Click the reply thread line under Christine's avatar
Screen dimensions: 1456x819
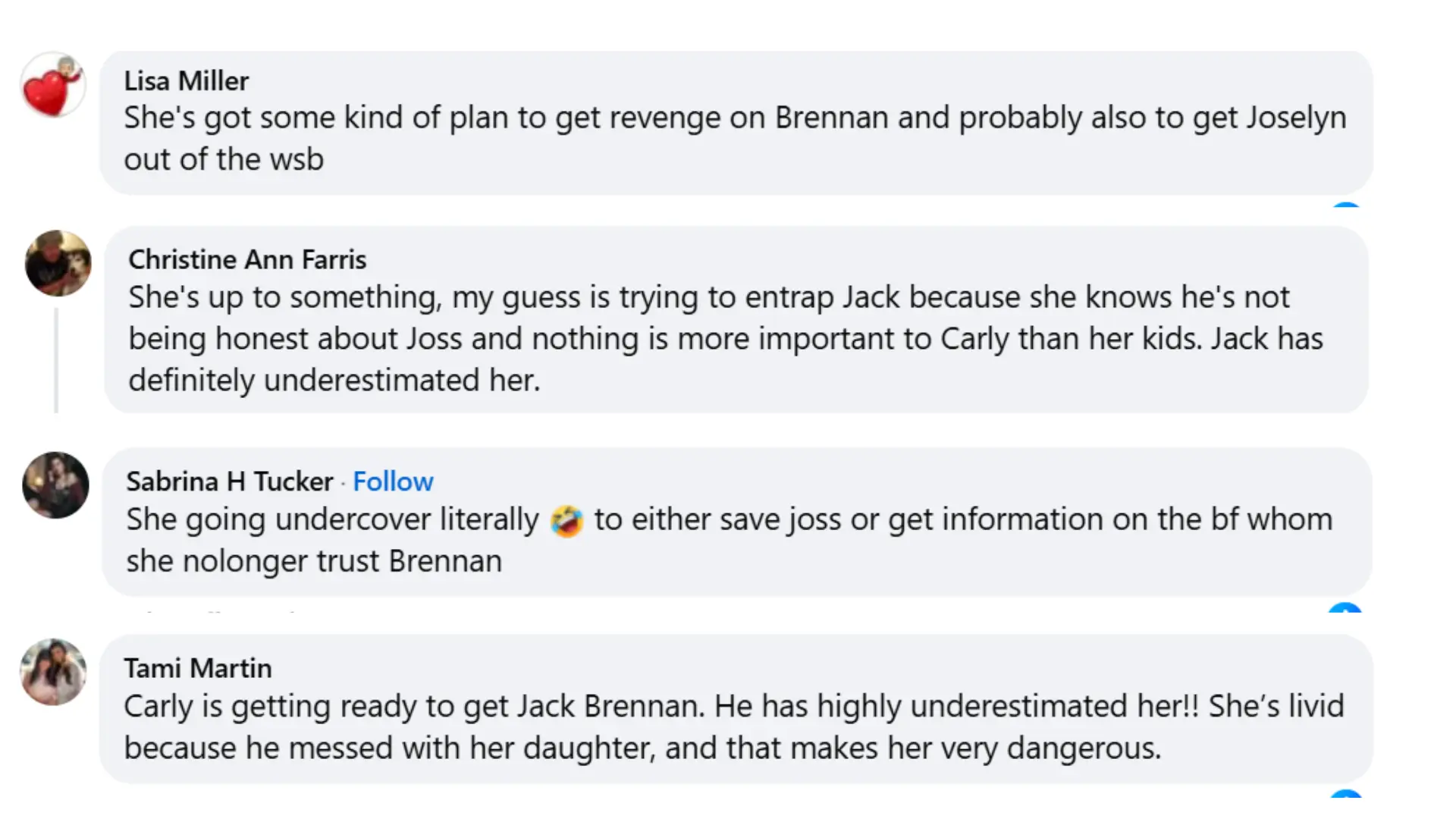coord(56,360)
